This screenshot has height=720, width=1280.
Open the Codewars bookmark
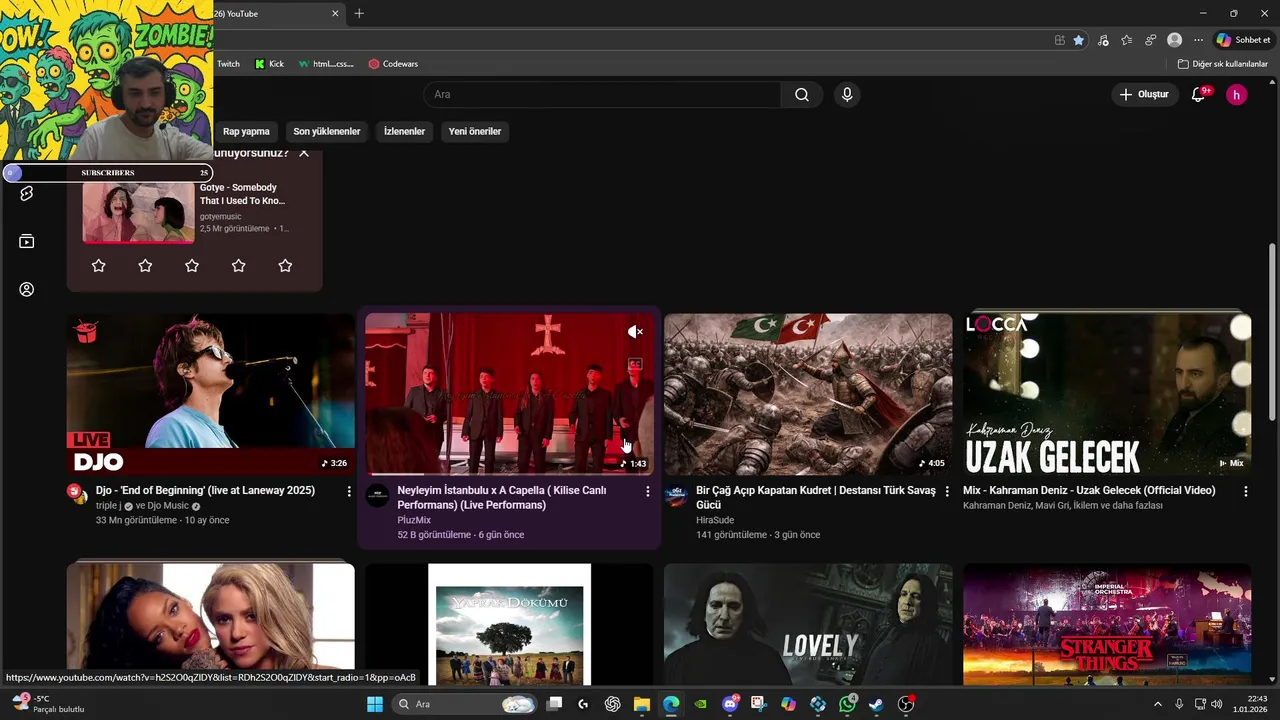pyautogui.click(x=393, y=63)
